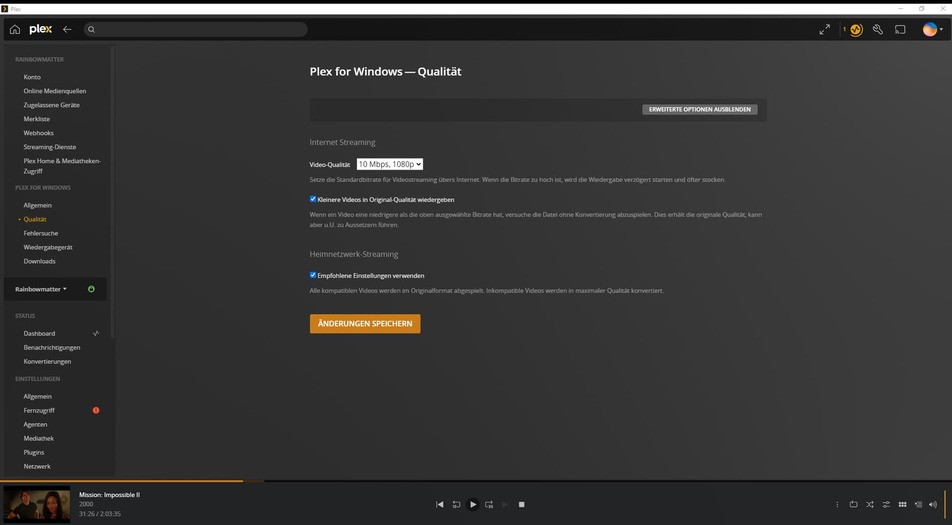
Task: Click the magnifier icon in search bar
Action: tap(91, 29)
